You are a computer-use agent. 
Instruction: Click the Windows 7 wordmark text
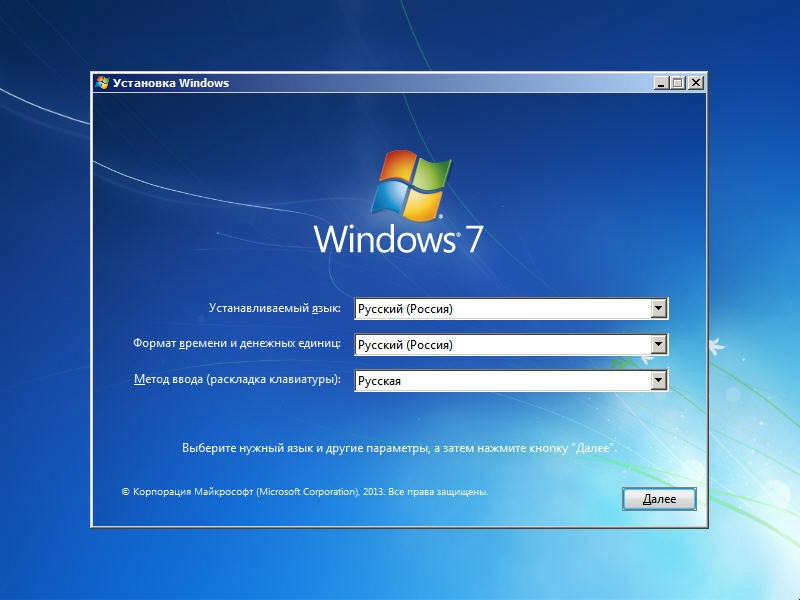click(x=398, y=240)
